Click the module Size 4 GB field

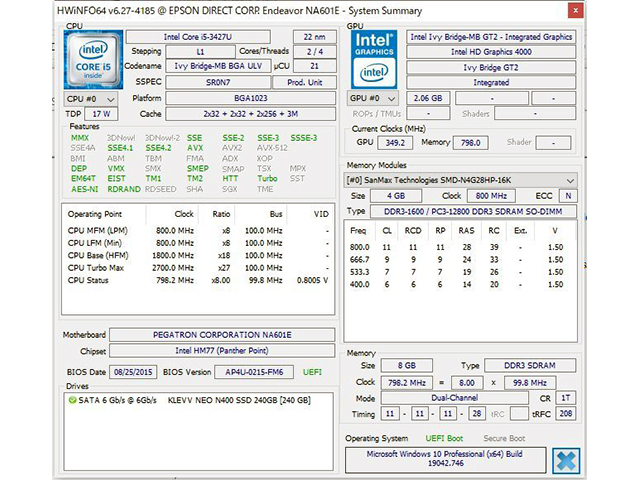[396, 196]
